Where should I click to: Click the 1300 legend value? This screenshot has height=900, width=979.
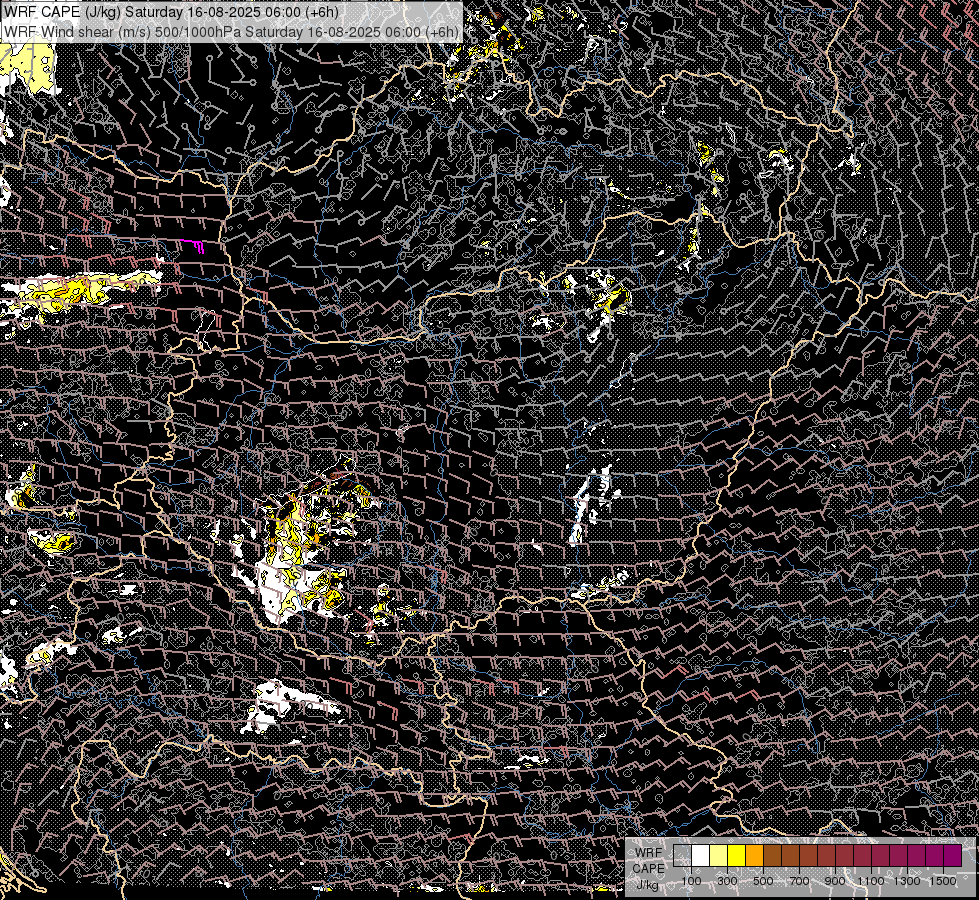pos(907,881)
